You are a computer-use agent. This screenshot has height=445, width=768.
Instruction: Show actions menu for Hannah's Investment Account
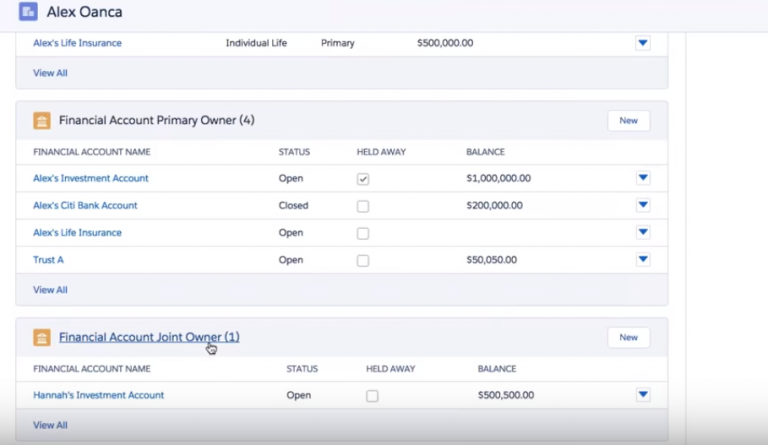(643, 395)
